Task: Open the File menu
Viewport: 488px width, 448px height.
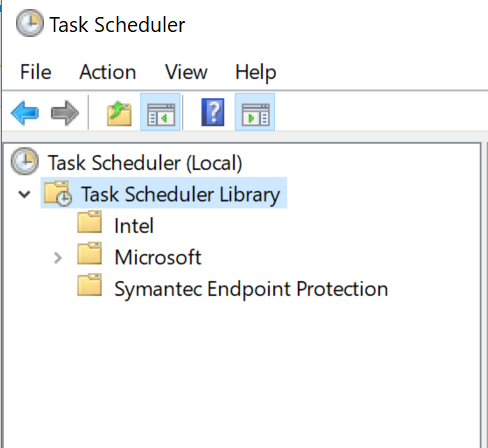Action: click(36, 72)
